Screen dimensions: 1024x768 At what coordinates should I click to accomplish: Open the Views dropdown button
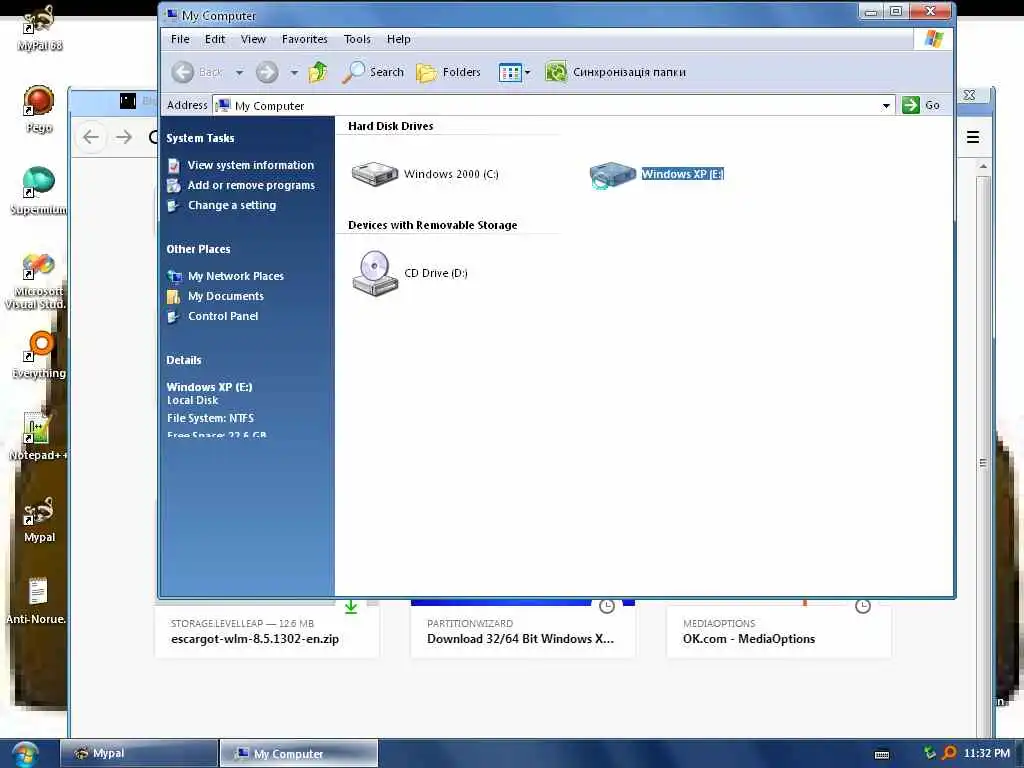514,72
